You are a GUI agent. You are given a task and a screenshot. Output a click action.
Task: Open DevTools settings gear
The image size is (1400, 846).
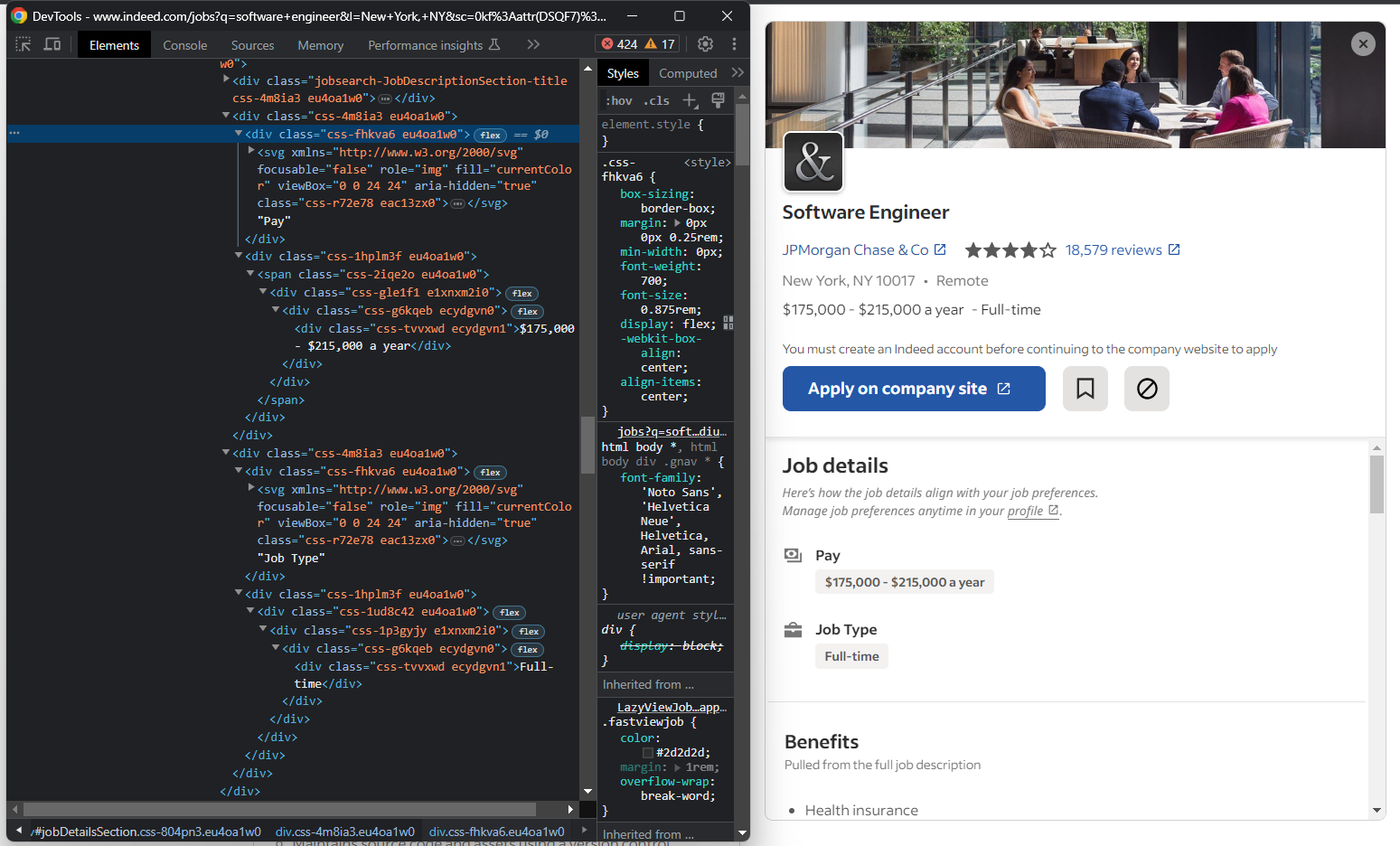coord(705,44)
